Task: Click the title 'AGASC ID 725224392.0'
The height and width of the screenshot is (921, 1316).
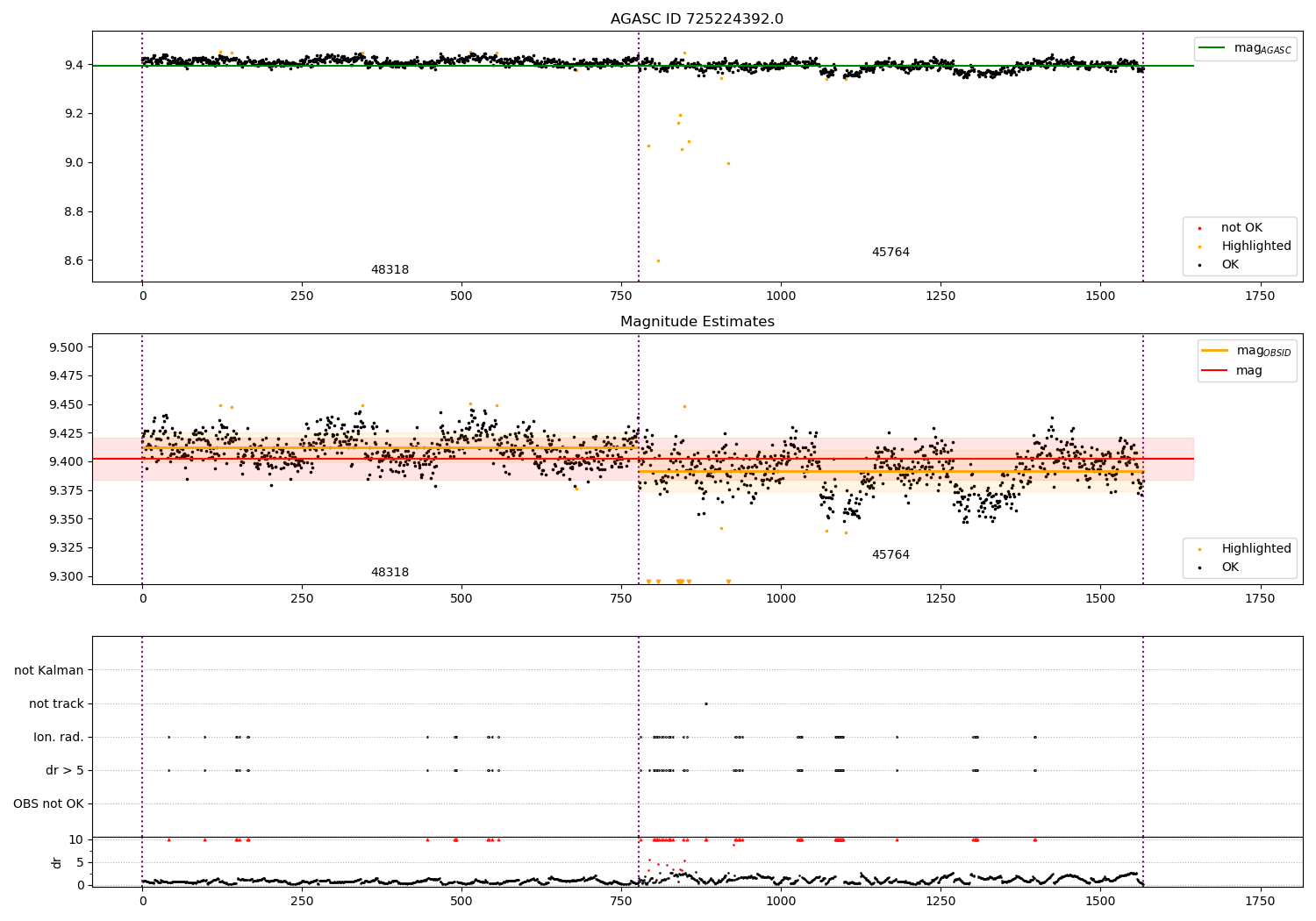Action: (697, 19)
